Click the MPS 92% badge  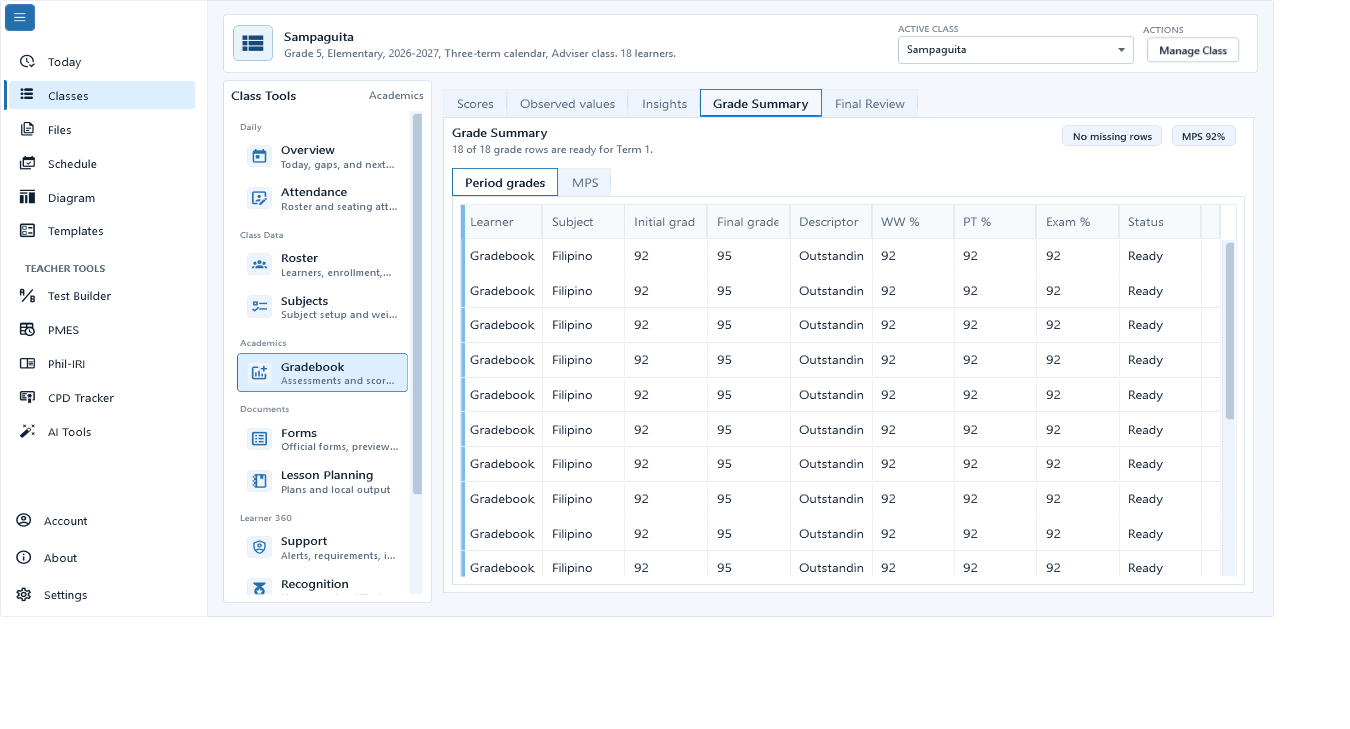pos(1203,137)
